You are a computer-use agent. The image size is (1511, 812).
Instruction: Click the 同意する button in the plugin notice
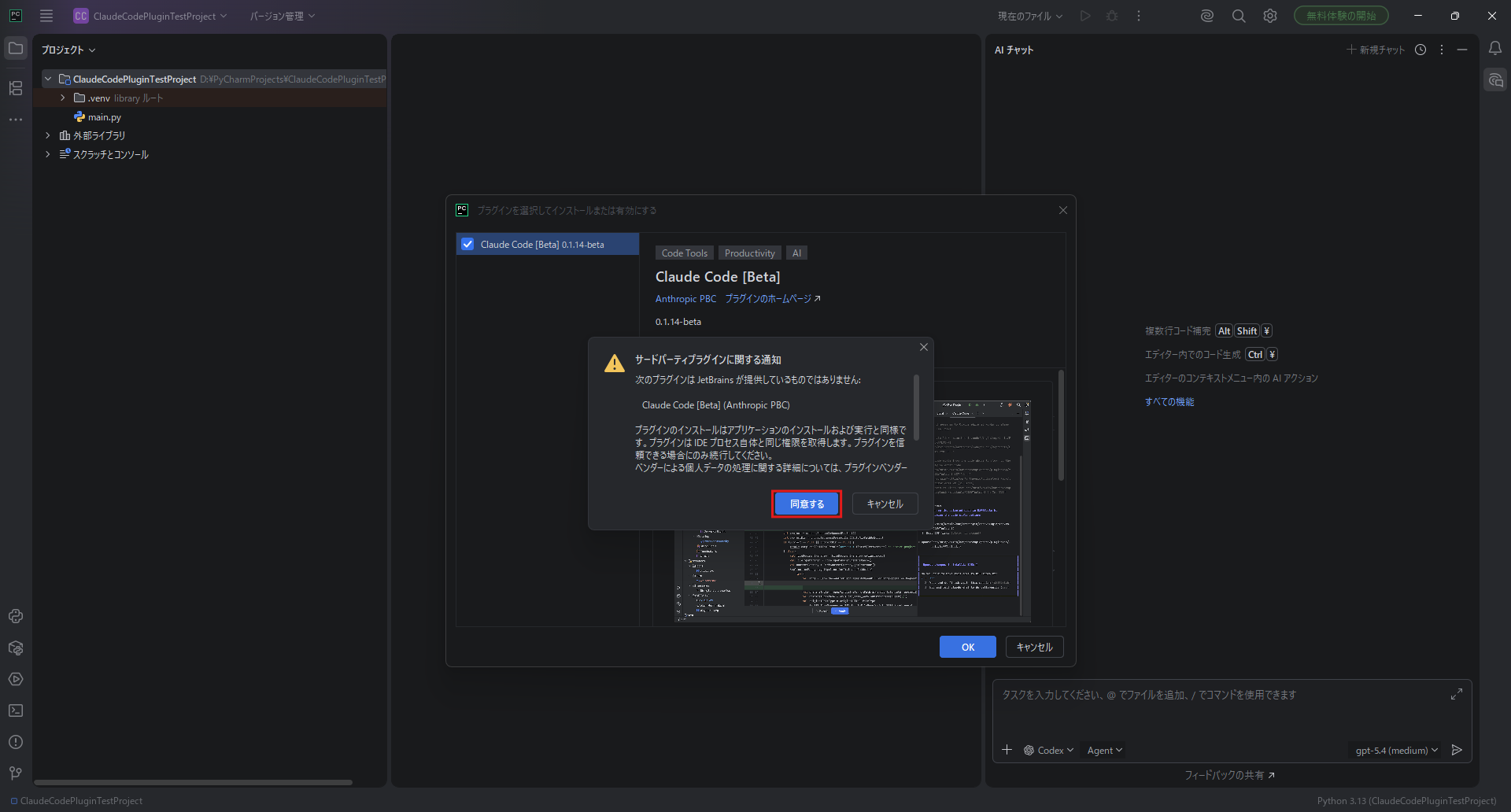(807, 504)
